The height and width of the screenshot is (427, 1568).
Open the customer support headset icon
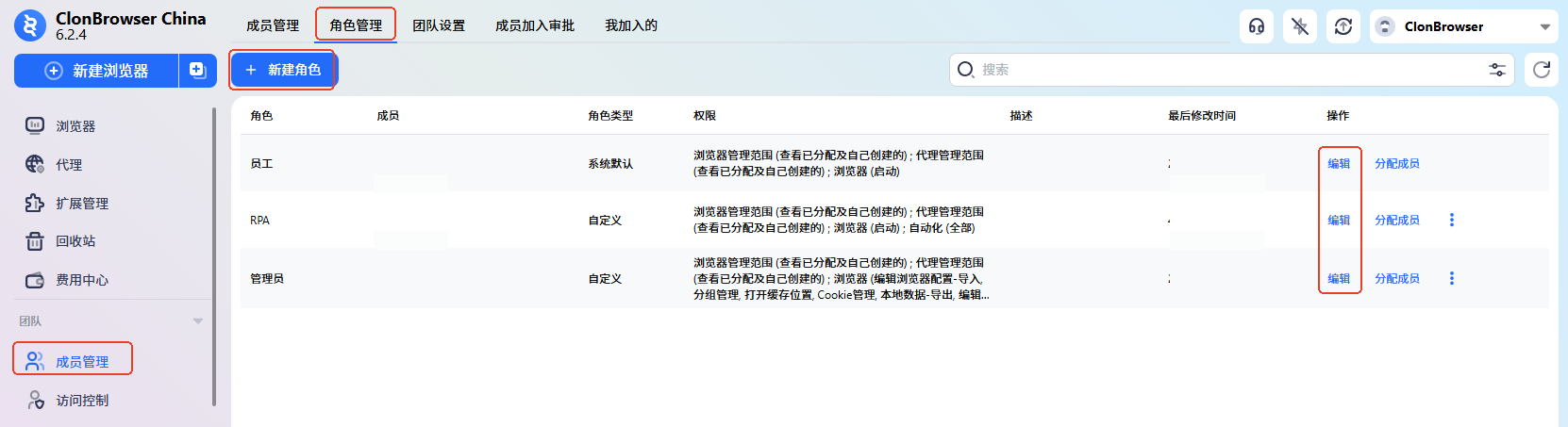click(x=1257, y=26)
